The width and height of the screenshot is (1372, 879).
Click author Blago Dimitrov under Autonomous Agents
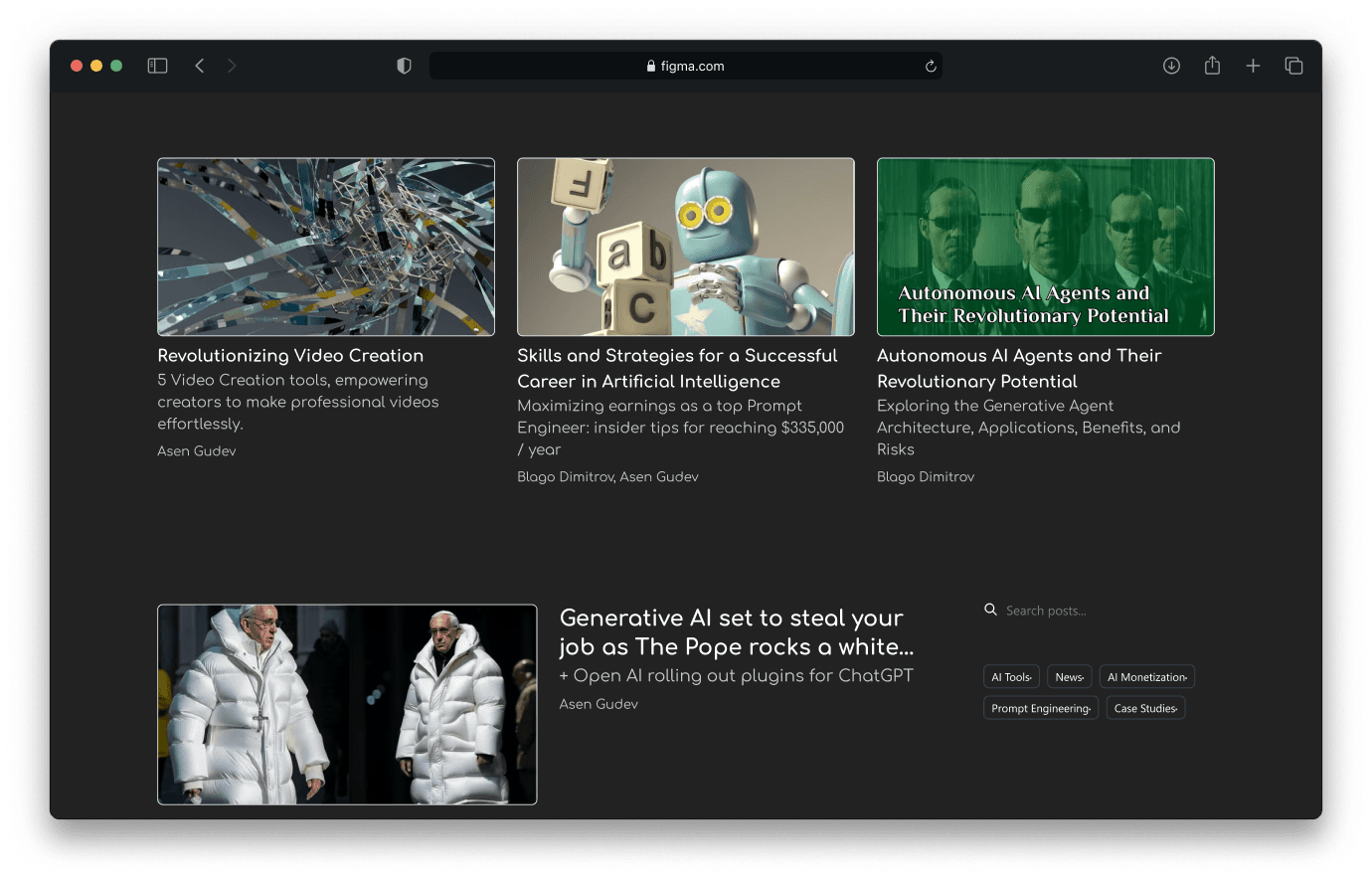coord(926,476)
